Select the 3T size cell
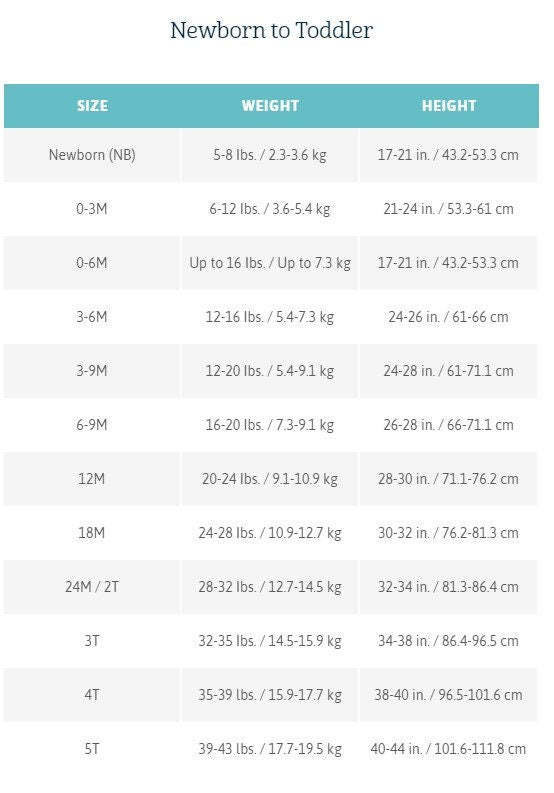Screen dimensions: 554x793 click(92, 641)
